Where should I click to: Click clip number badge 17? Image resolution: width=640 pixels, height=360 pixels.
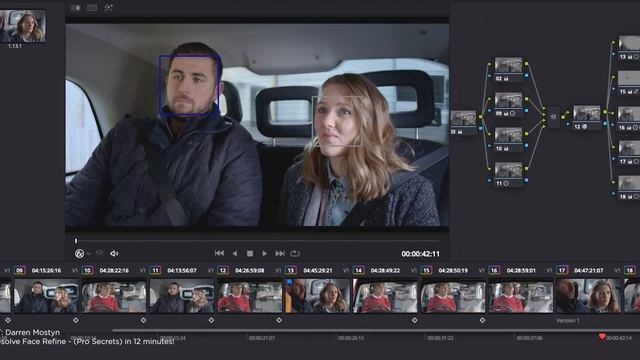tap(562, 270)
